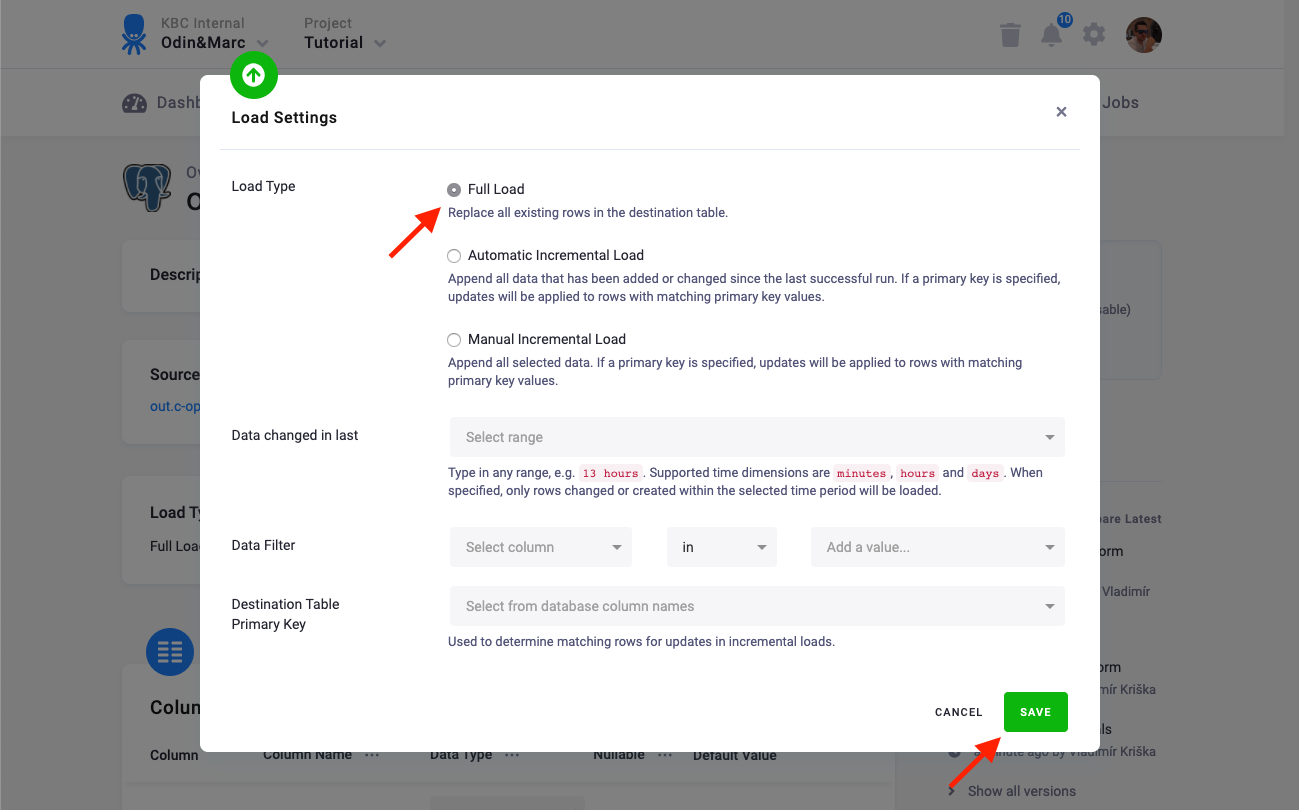
Task: Open the Select column dropdown
Action: [541, 547]
